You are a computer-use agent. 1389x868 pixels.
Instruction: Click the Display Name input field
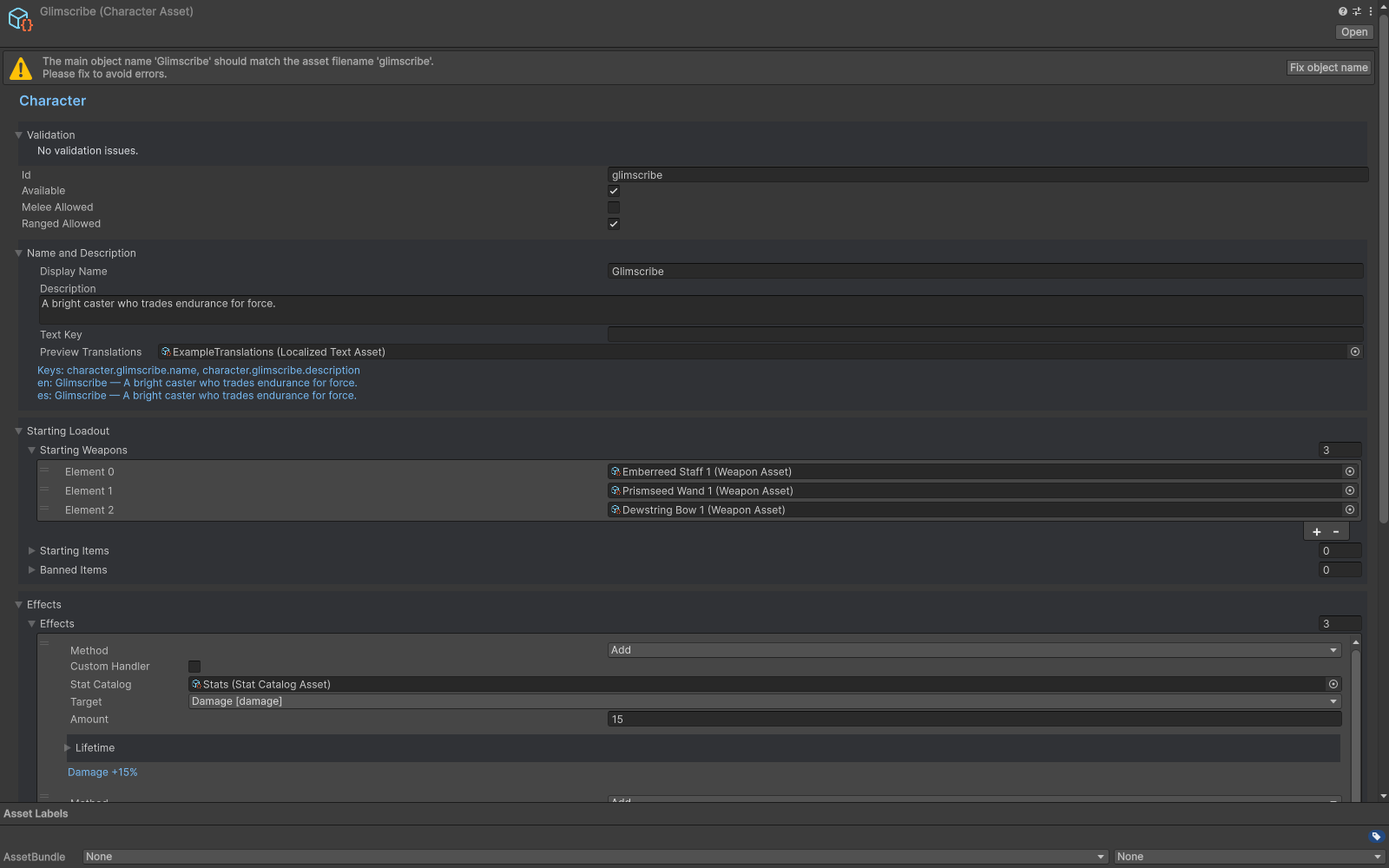coord(985,272)
